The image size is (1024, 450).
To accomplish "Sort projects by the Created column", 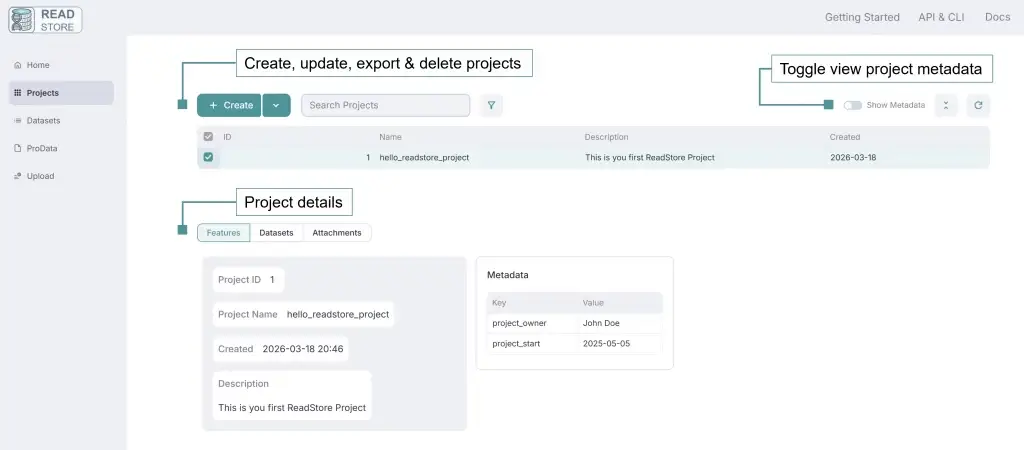I will [844, 137].
